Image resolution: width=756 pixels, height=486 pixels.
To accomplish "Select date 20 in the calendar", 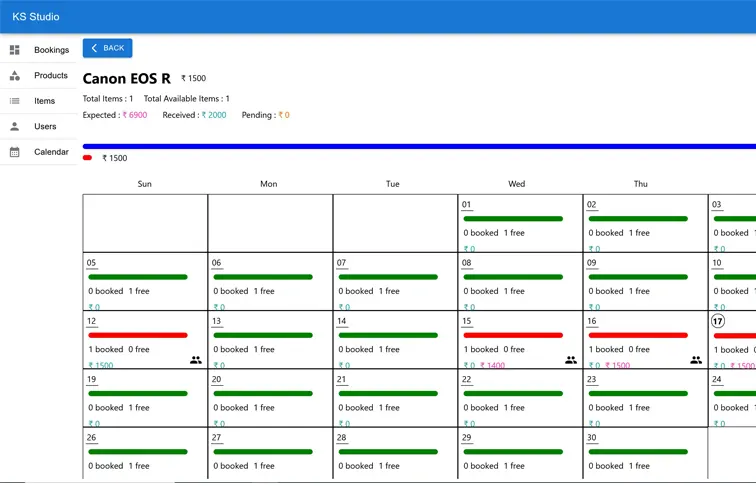I will coord(216,379).
